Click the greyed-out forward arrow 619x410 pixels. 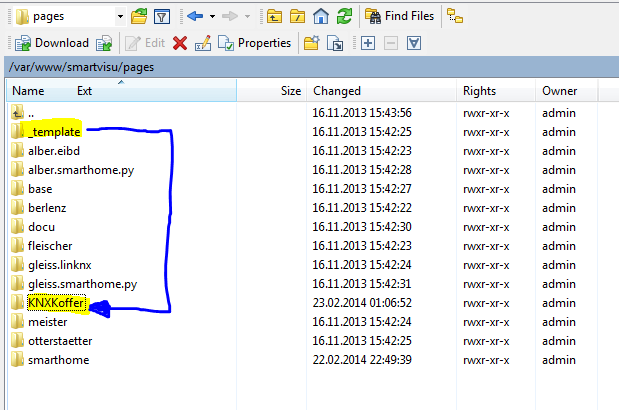230,16
